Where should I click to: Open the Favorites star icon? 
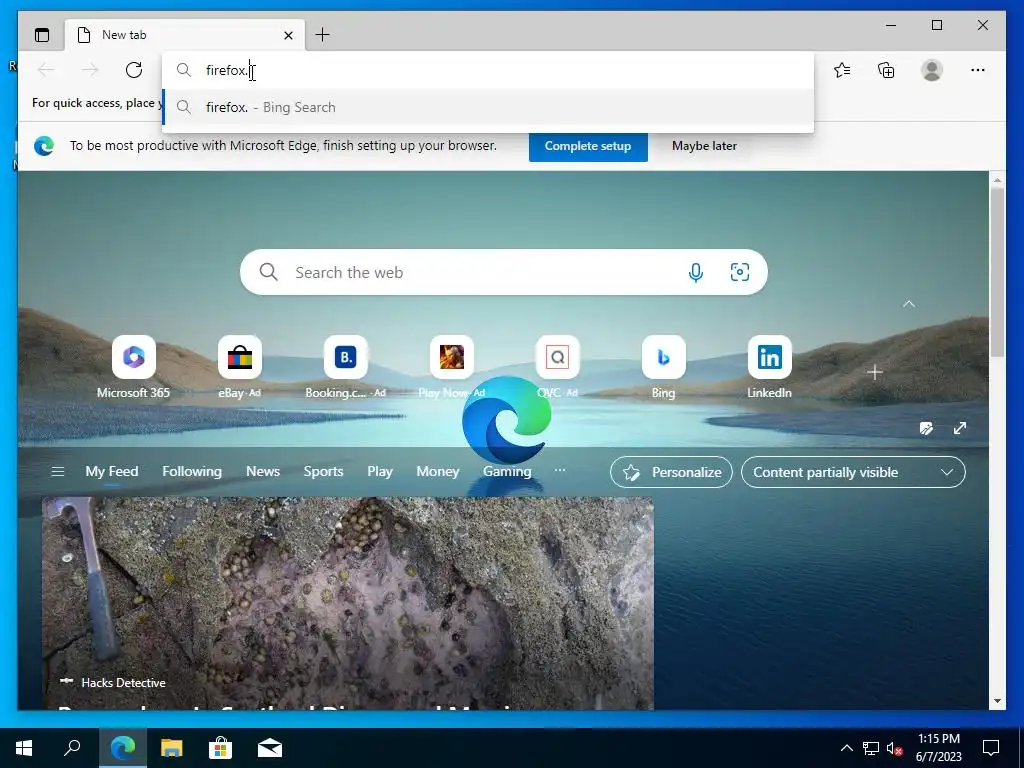842,70
